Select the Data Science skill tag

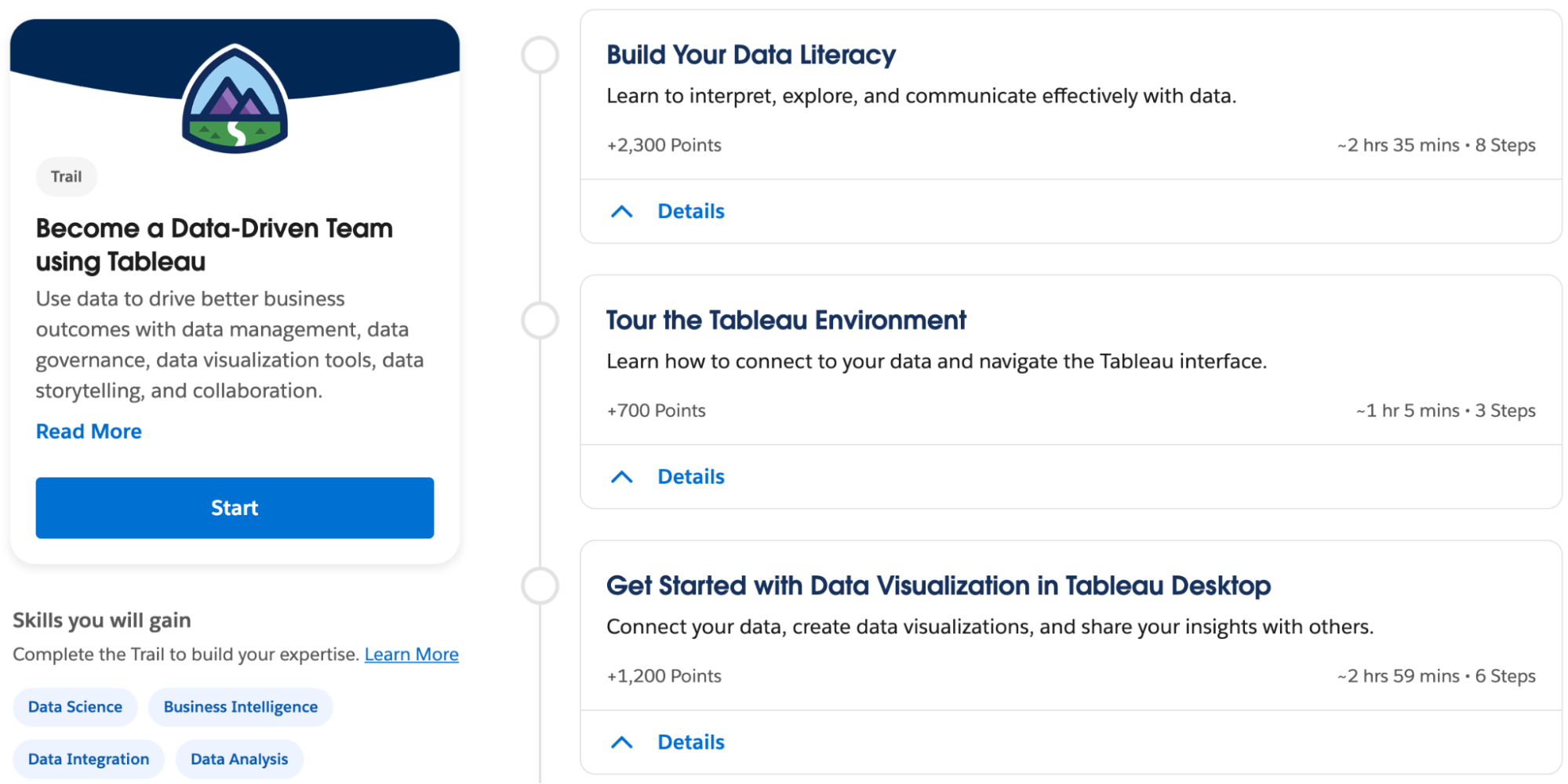tap(75, 706)
